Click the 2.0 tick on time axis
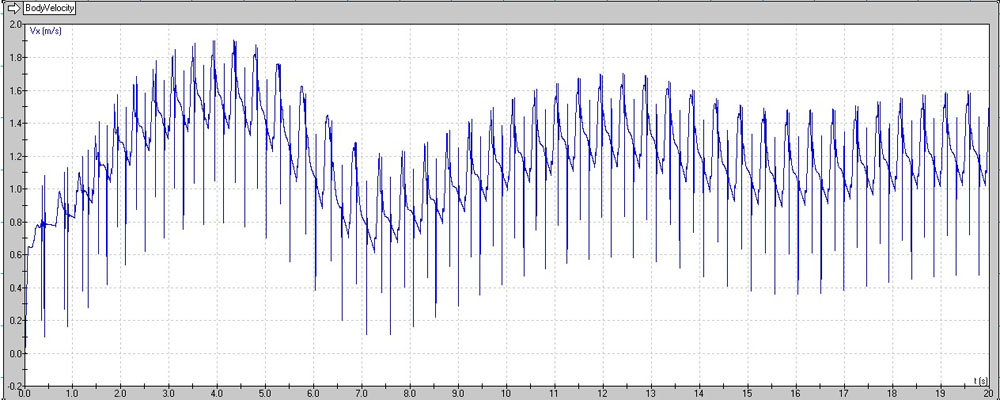 coord(121,394)
